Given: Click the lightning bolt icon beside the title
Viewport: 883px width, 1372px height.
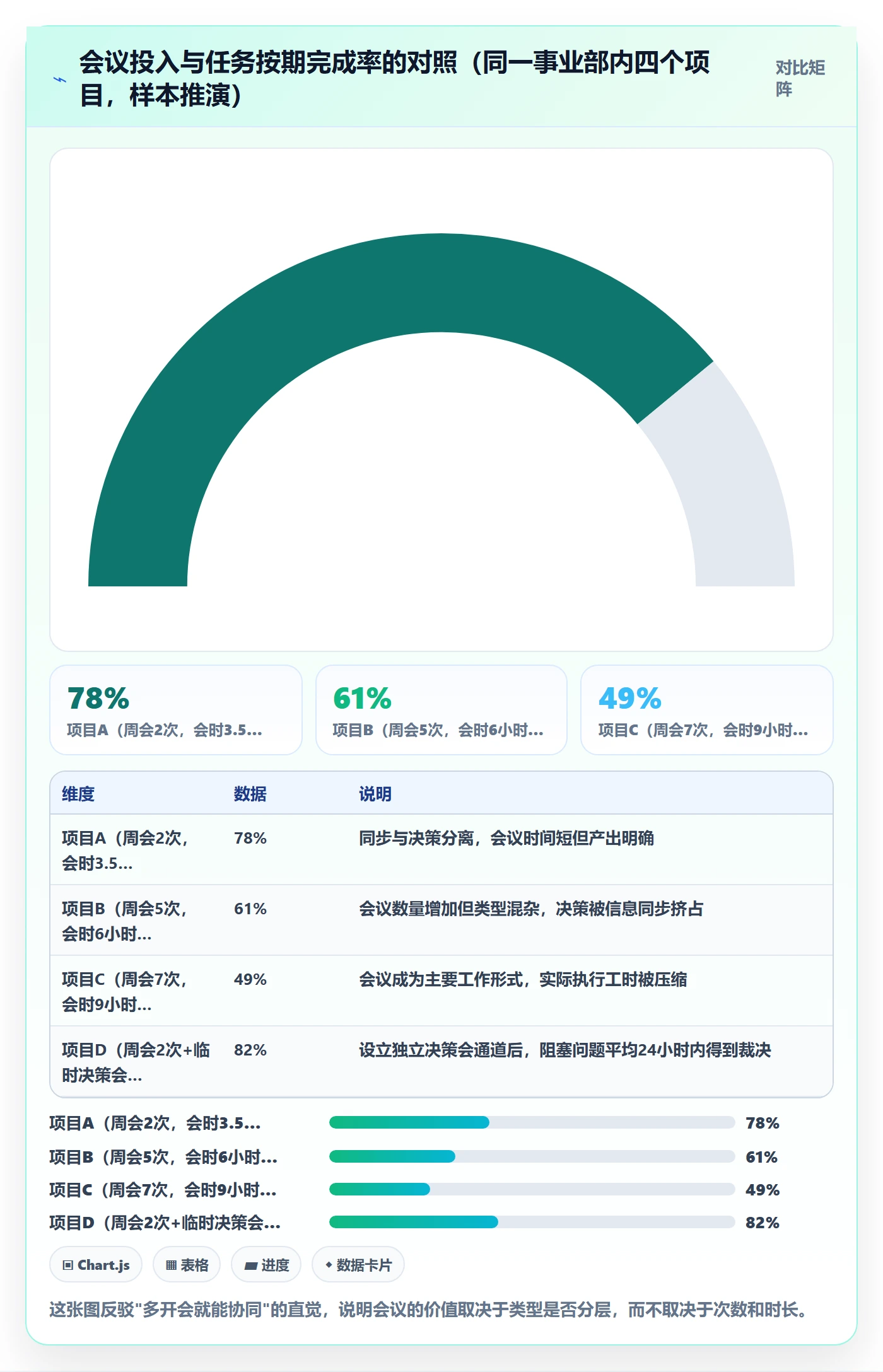Looking at the screenshot, I should 60,79.
